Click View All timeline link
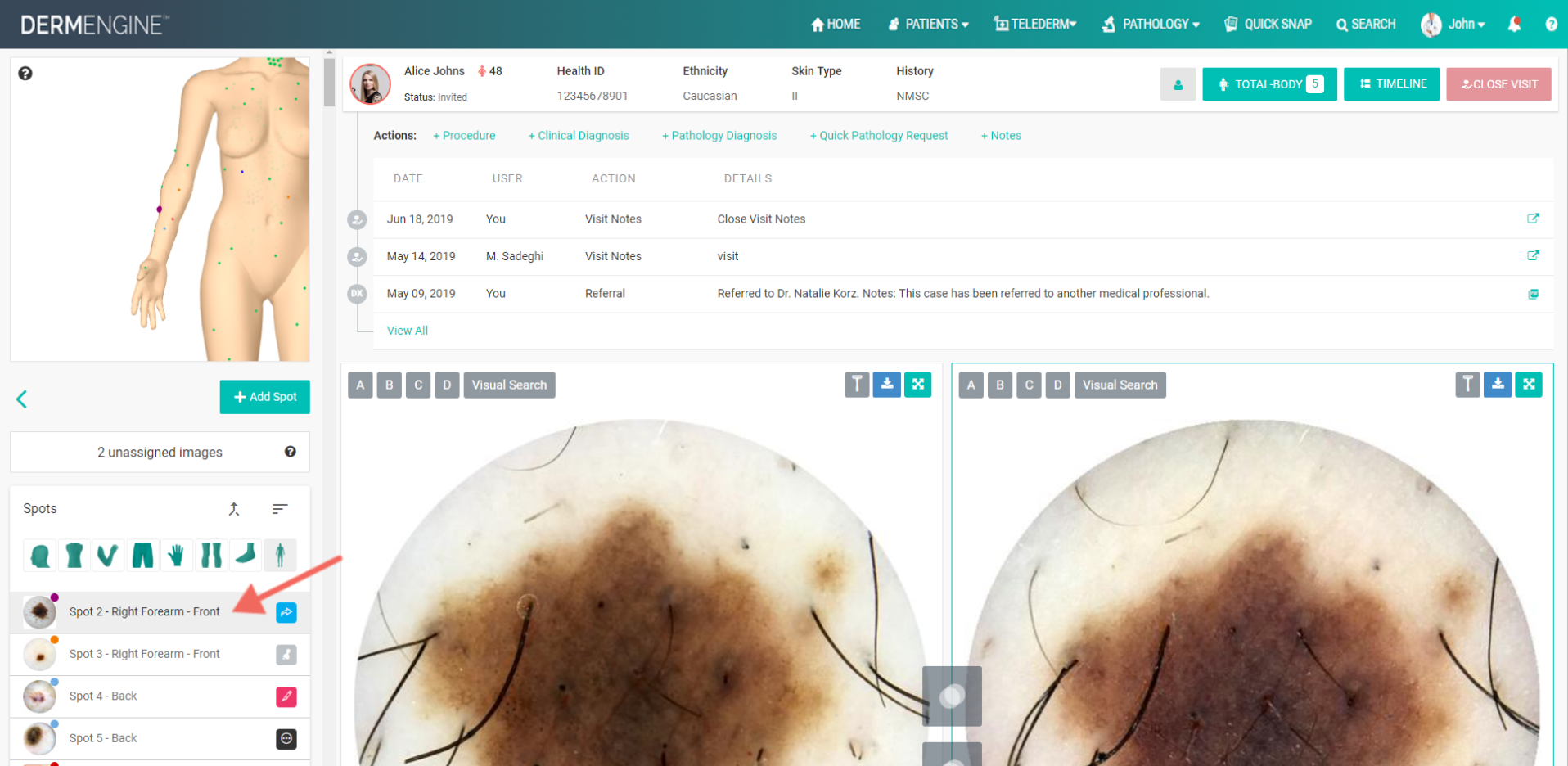 407,331
